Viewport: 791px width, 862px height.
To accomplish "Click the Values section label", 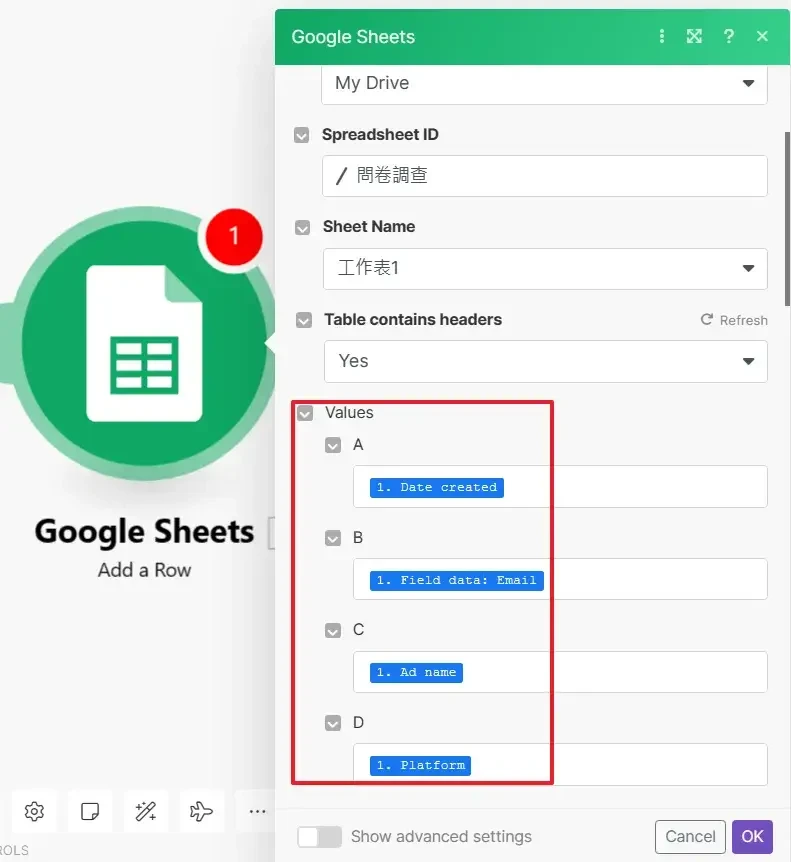I will click(x=349, y=413).
